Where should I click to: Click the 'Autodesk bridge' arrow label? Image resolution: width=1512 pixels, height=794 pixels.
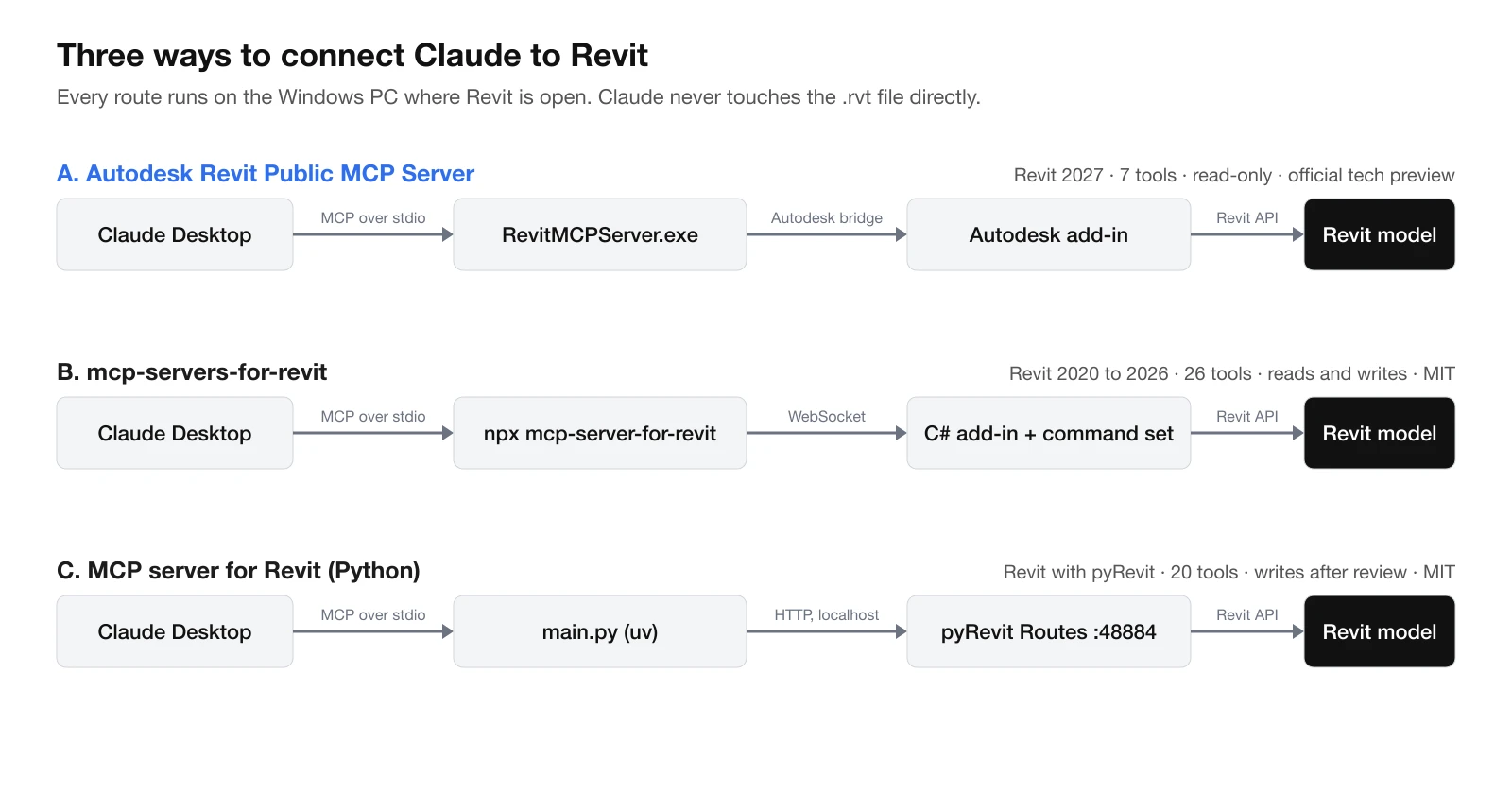click(827, 217)
